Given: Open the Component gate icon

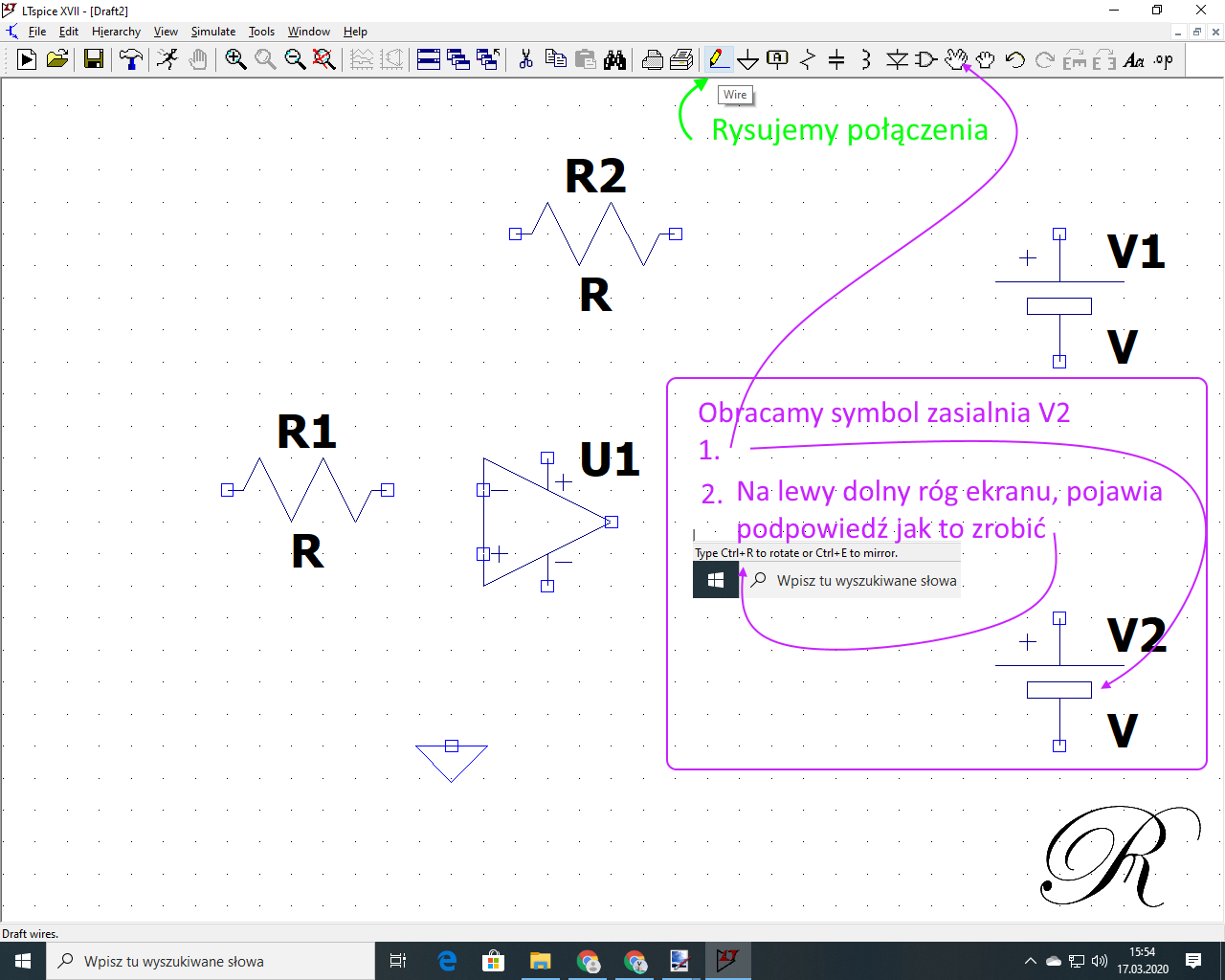Looking at the screenshot, I should click(925, 59).
